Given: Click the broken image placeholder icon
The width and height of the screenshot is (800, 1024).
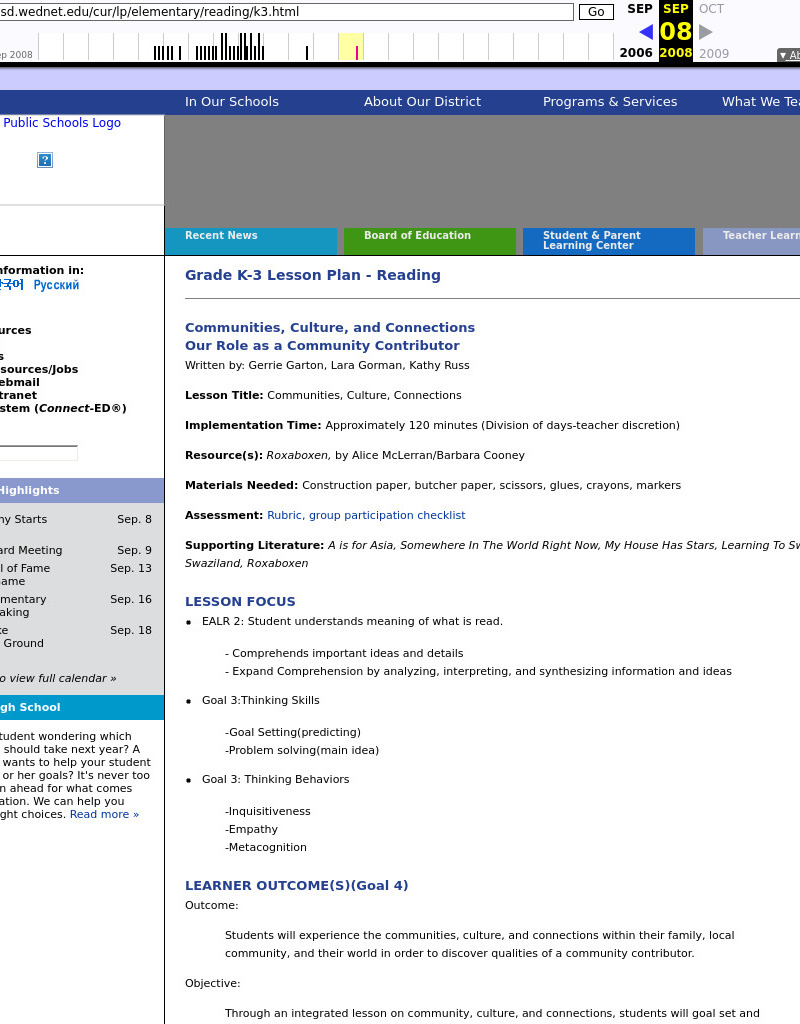Looking at the screenshot, I should coord(45,160).
